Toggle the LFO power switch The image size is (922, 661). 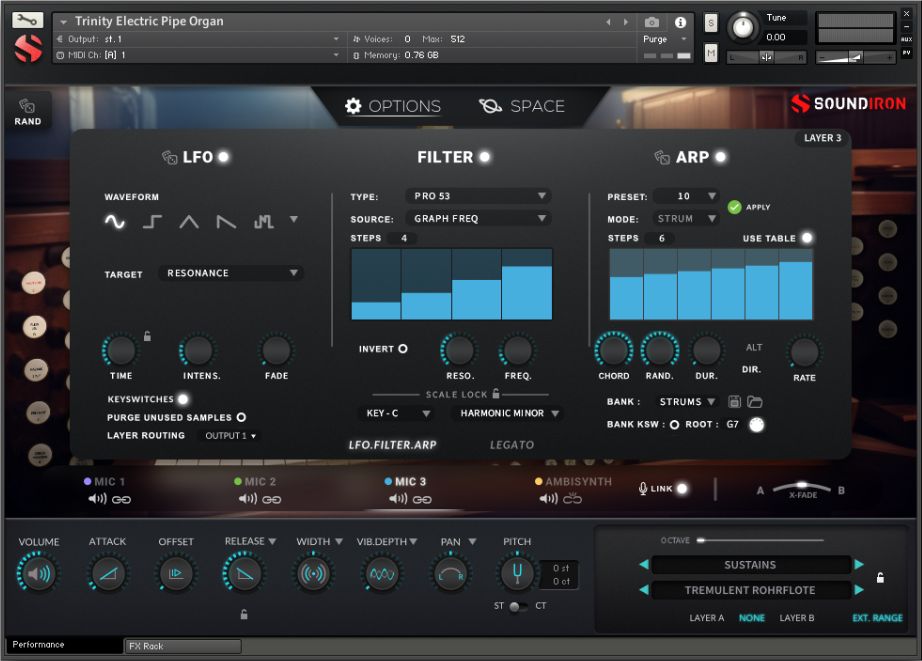point(224,157)
